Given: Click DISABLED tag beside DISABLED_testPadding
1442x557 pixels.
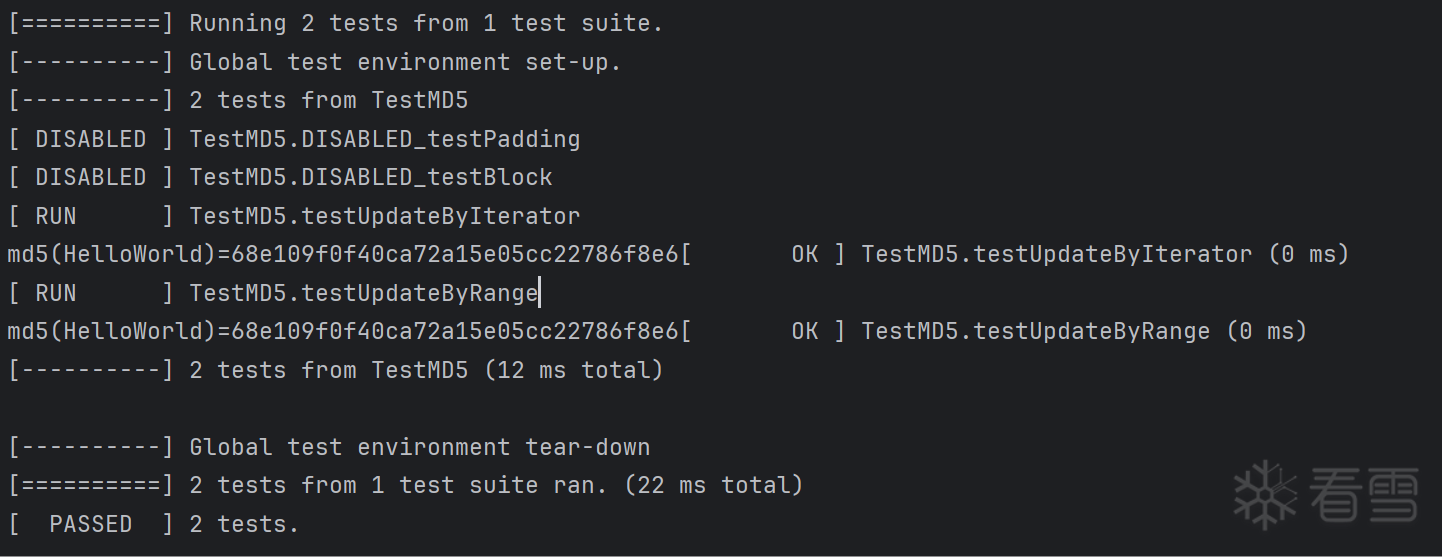Looking at the screenshot, I should (x=90, y=139).
